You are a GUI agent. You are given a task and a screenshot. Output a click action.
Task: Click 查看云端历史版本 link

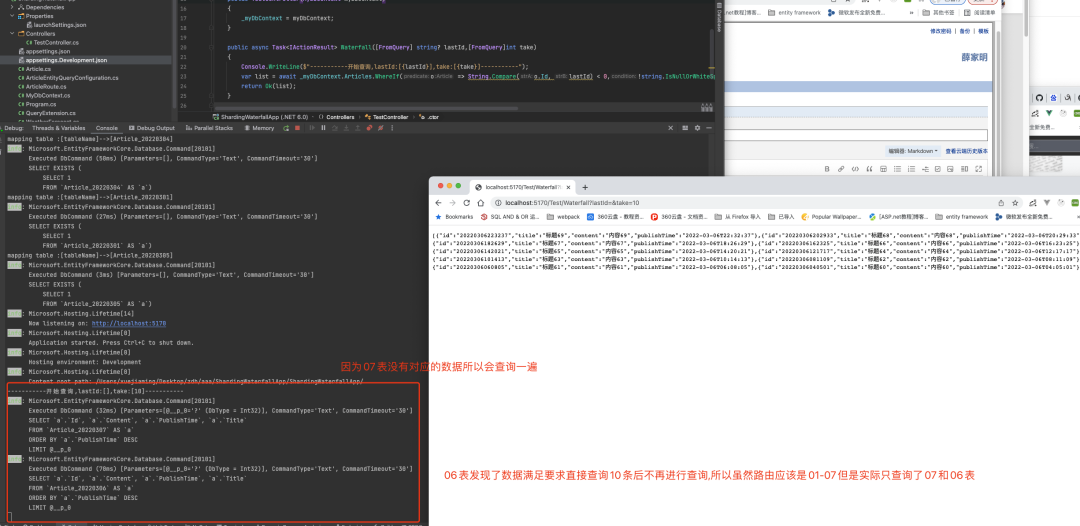[x=966, y=151]
